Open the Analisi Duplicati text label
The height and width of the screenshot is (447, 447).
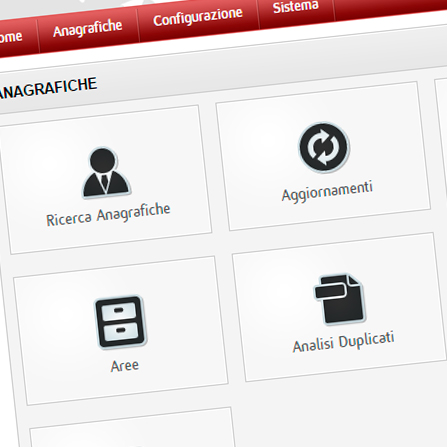click(343, 342)
